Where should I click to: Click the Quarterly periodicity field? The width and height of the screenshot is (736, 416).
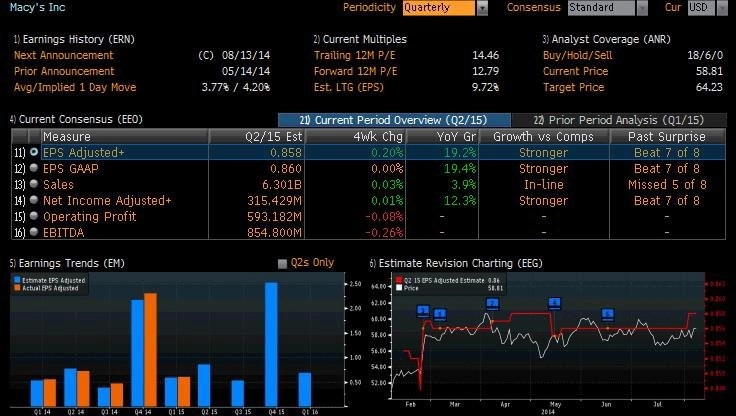tap(439, 8)
